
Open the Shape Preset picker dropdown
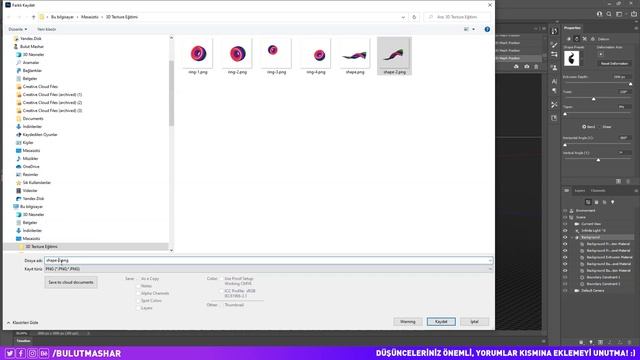(583, 58)
